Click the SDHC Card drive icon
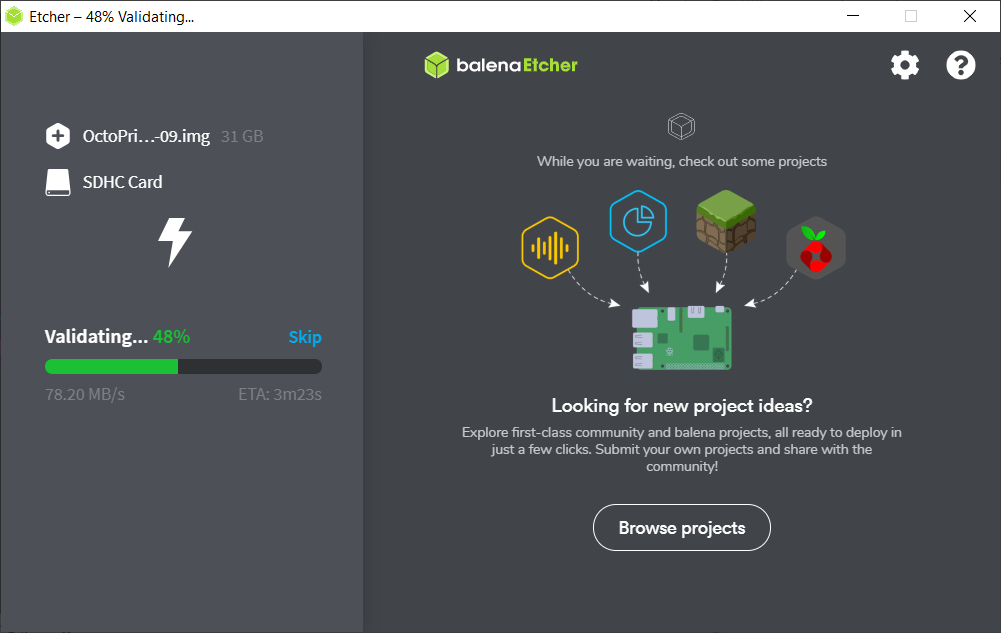Image resolution: width=1001 pixels, height=633 pixels. pos(57,182)
